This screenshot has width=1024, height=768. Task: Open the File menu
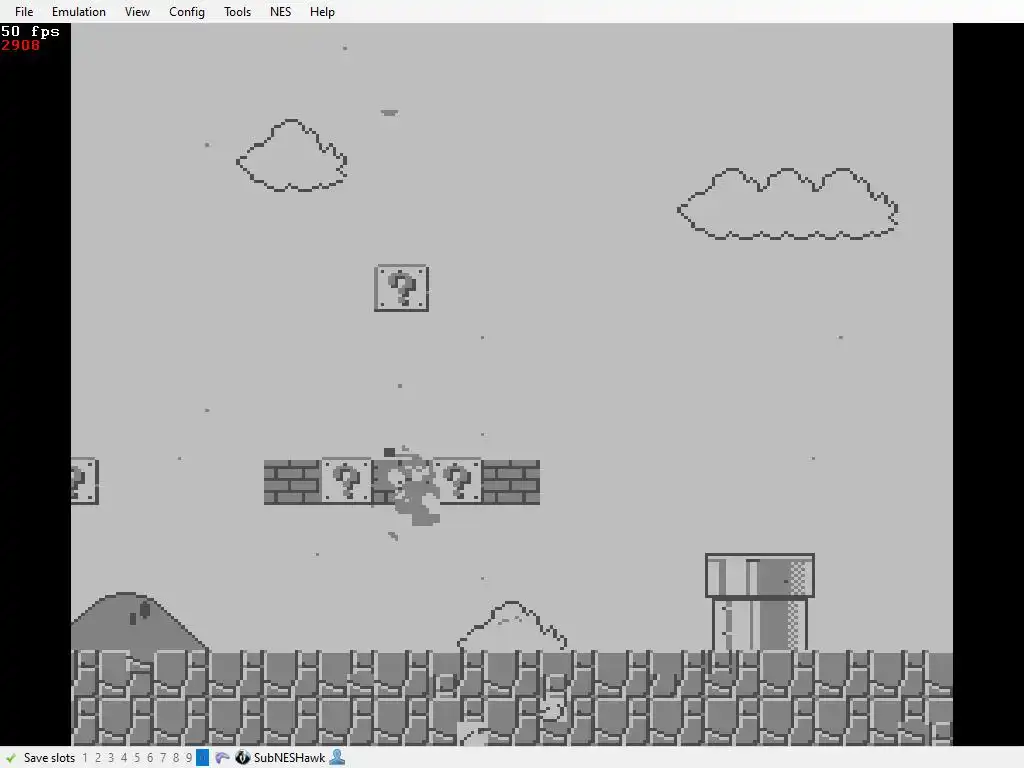coord(24,12)
